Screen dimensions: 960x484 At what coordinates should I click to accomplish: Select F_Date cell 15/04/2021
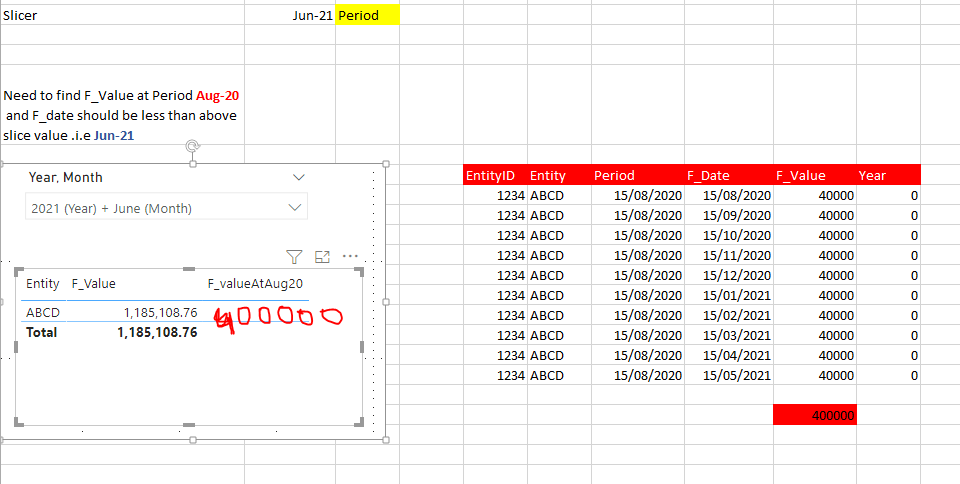point(729,355)
